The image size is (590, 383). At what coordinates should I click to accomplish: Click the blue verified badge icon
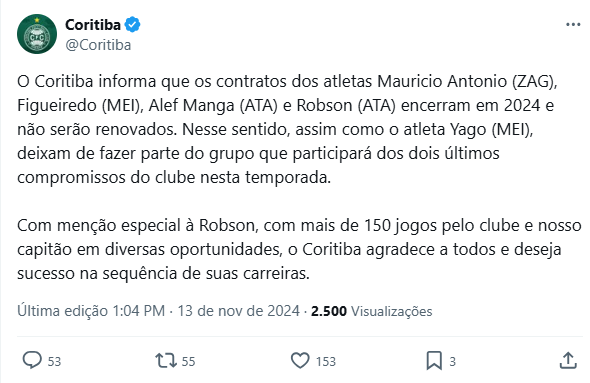[x=132, y=25]
